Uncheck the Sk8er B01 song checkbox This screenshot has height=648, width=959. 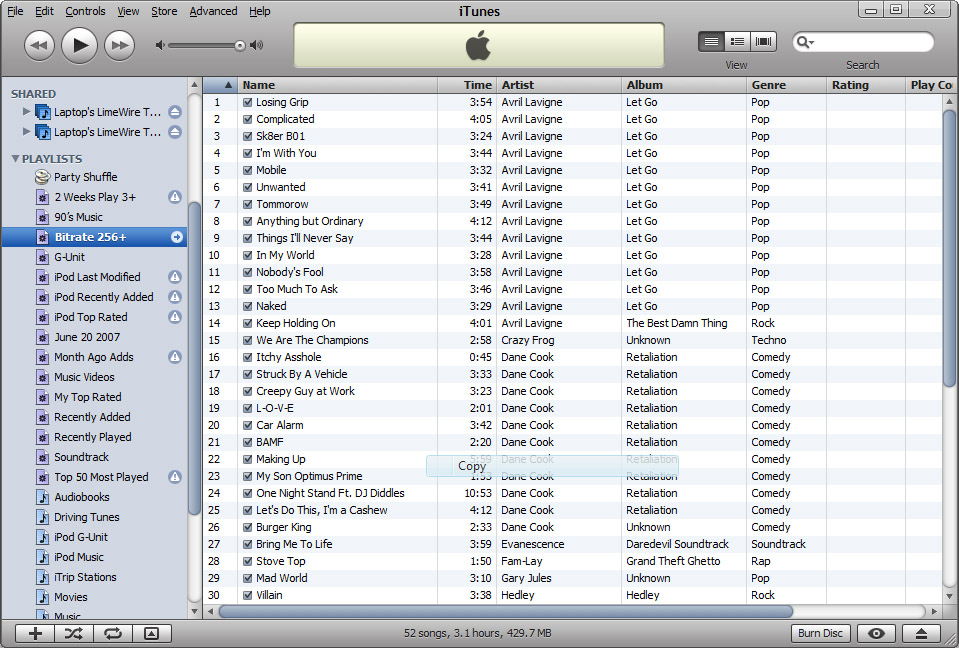point(248,136)
